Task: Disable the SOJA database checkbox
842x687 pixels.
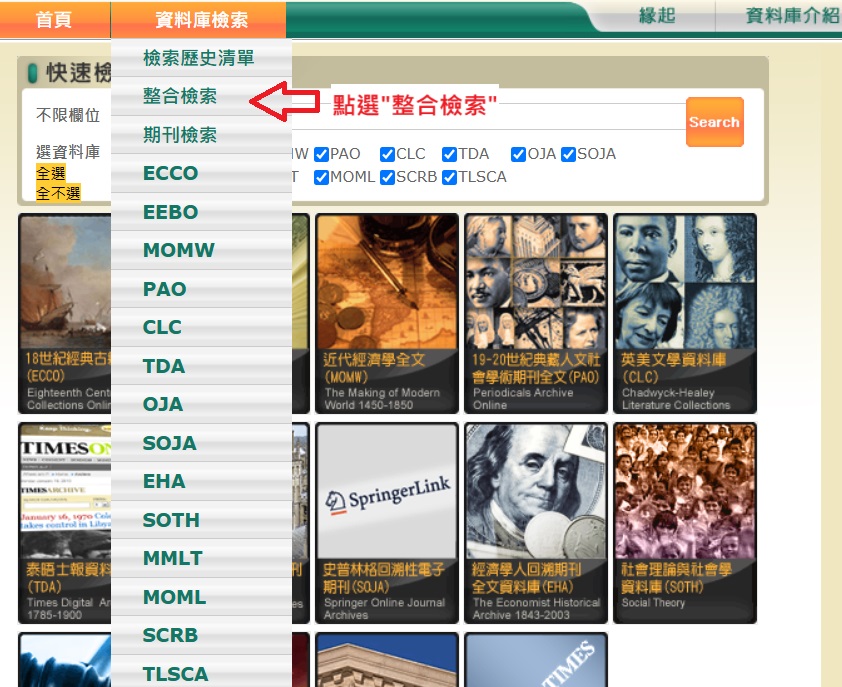Action: 568,155
